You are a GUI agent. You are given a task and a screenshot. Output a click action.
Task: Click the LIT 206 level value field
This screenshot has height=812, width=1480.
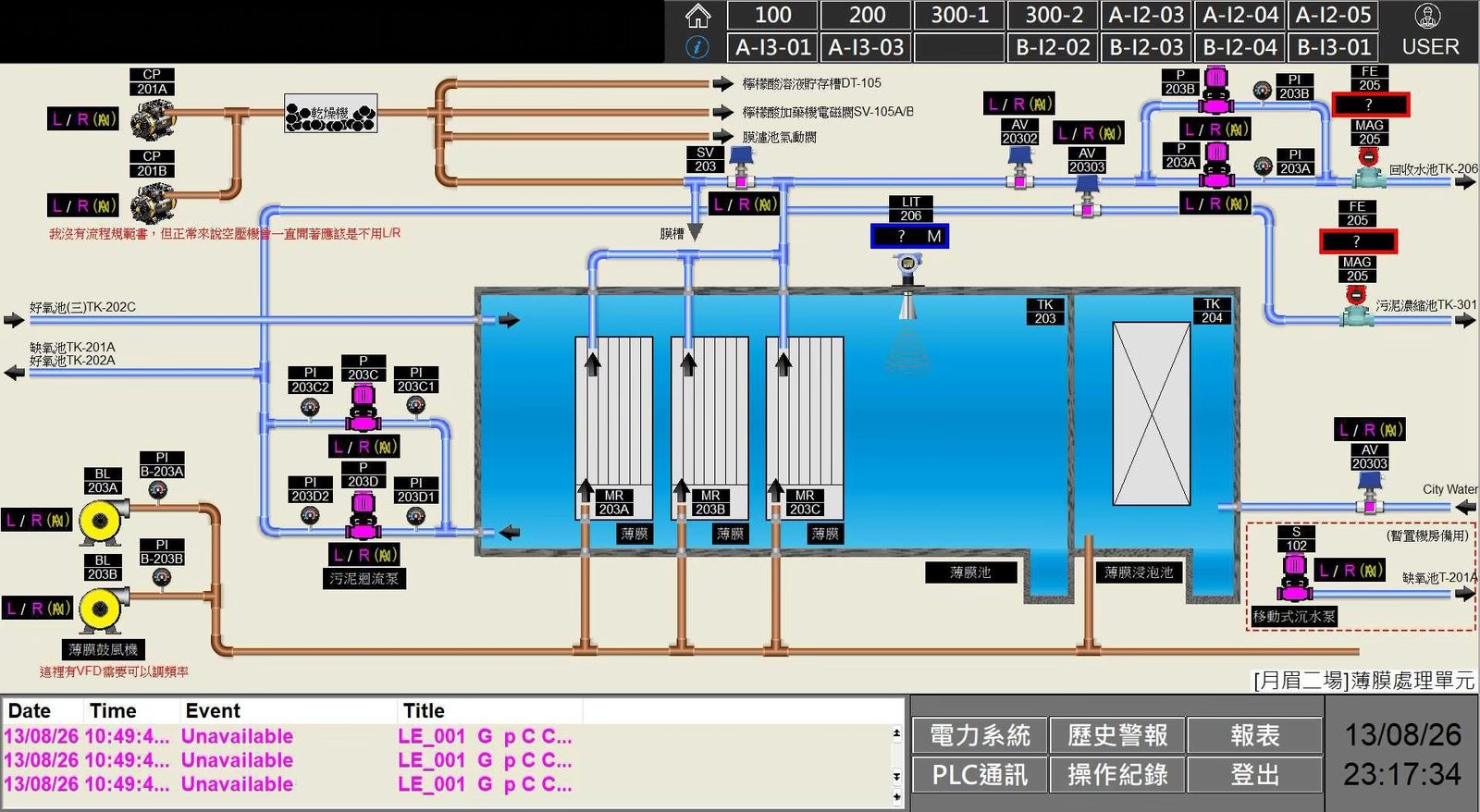909,237
